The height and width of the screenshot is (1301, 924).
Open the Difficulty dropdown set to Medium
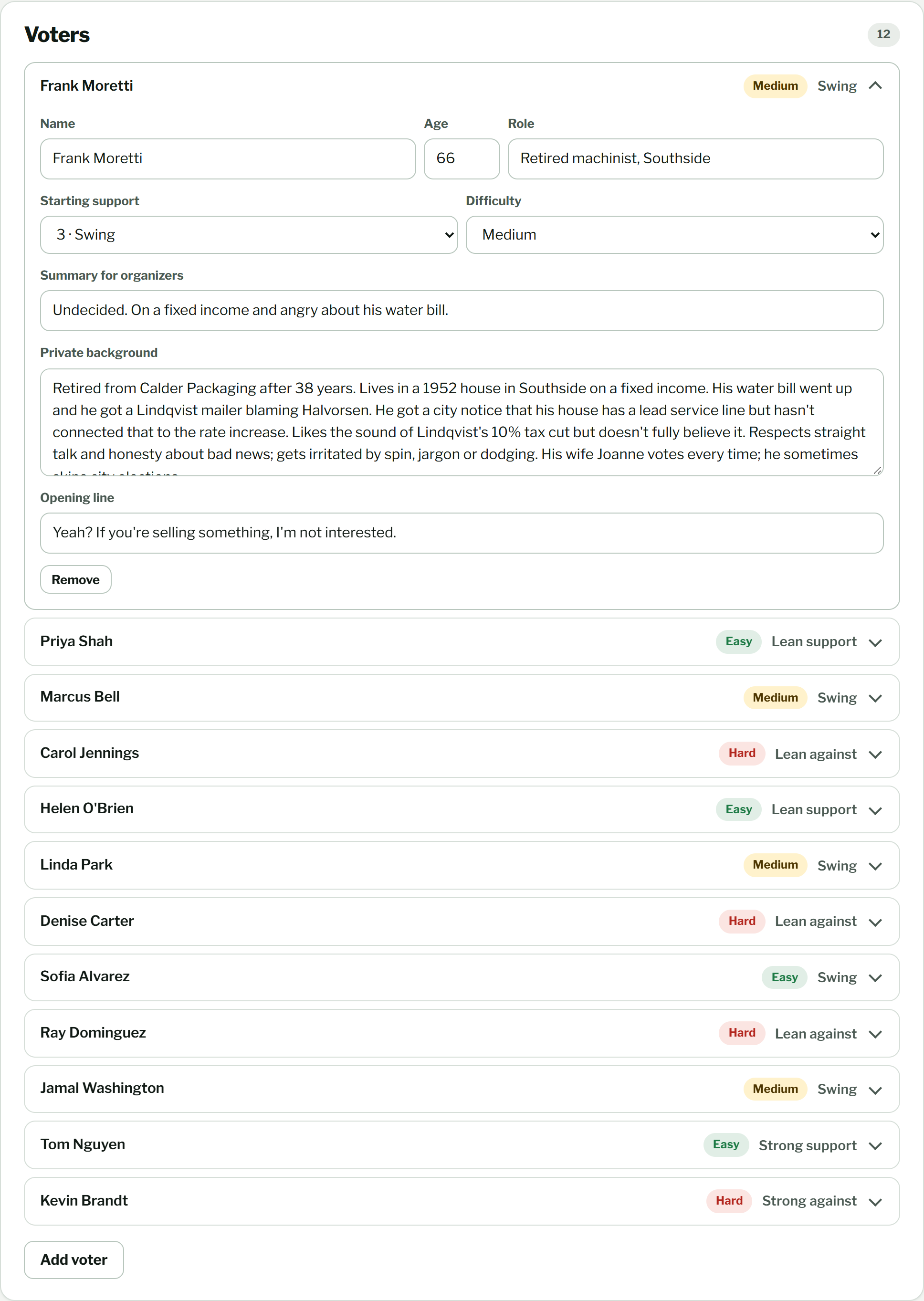pos(674,234)
